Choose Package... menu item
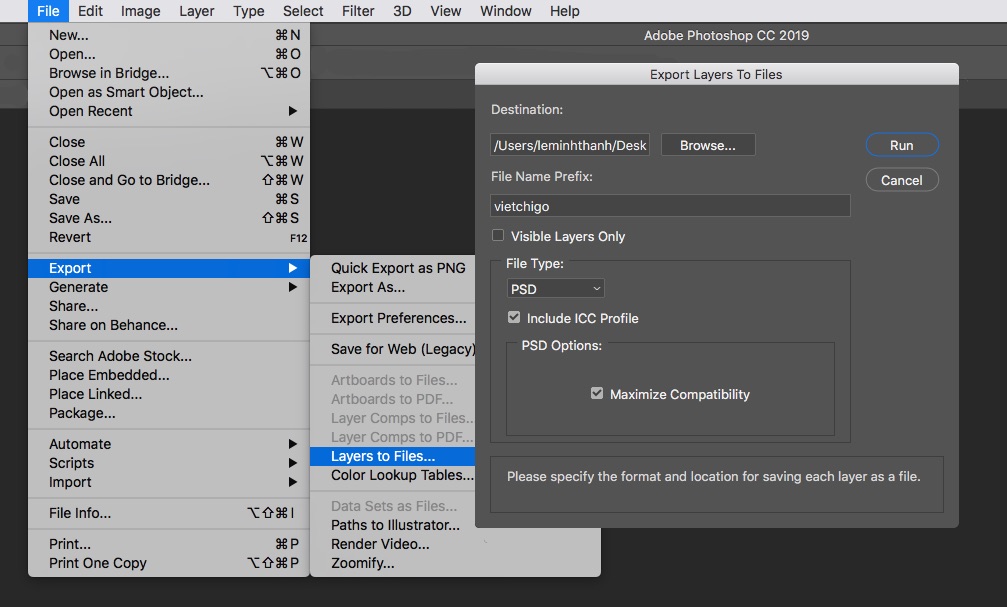The width and height of the screenshot is (1007, 607). [x=169, y=413]
